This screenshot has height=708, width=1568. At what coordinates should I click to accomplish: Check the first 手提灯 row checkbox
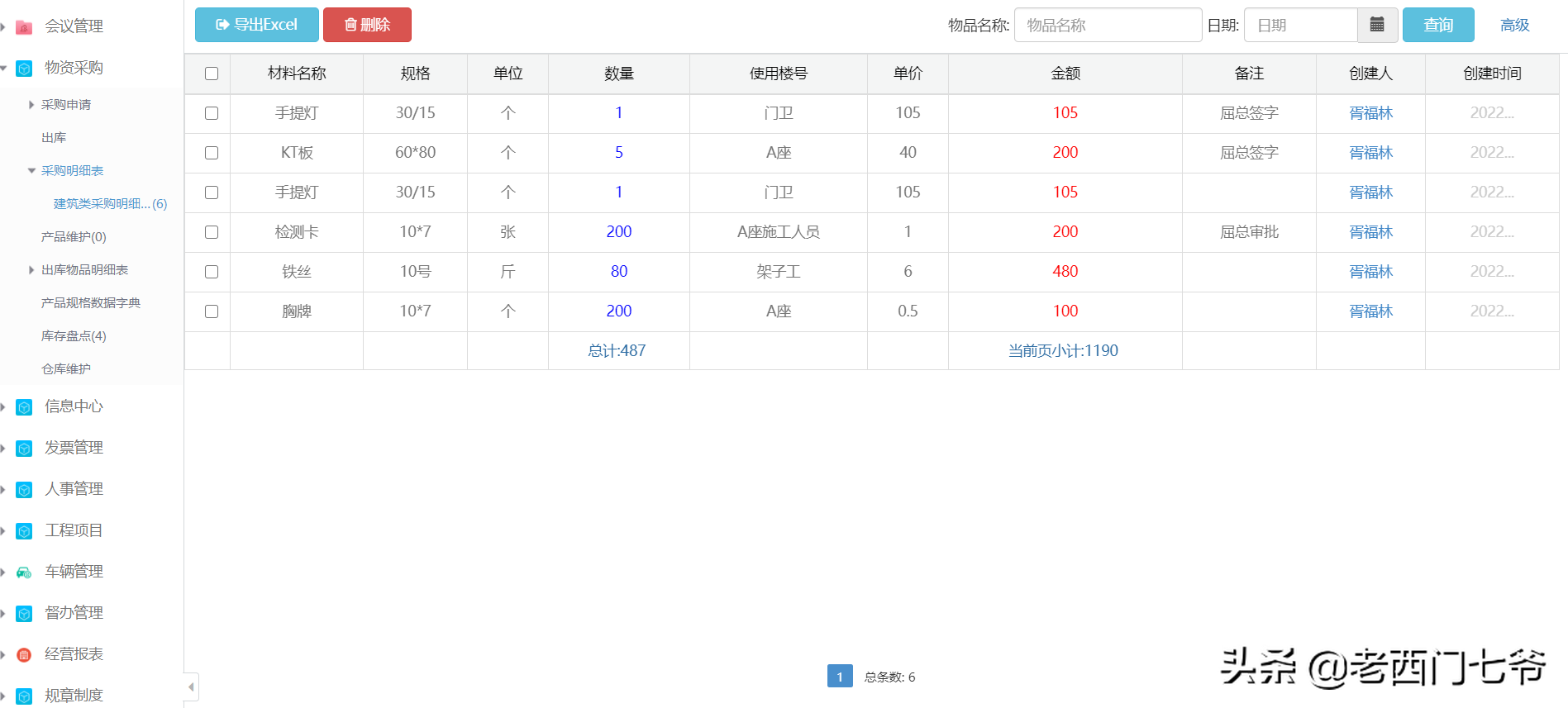[x=212, y=113]
